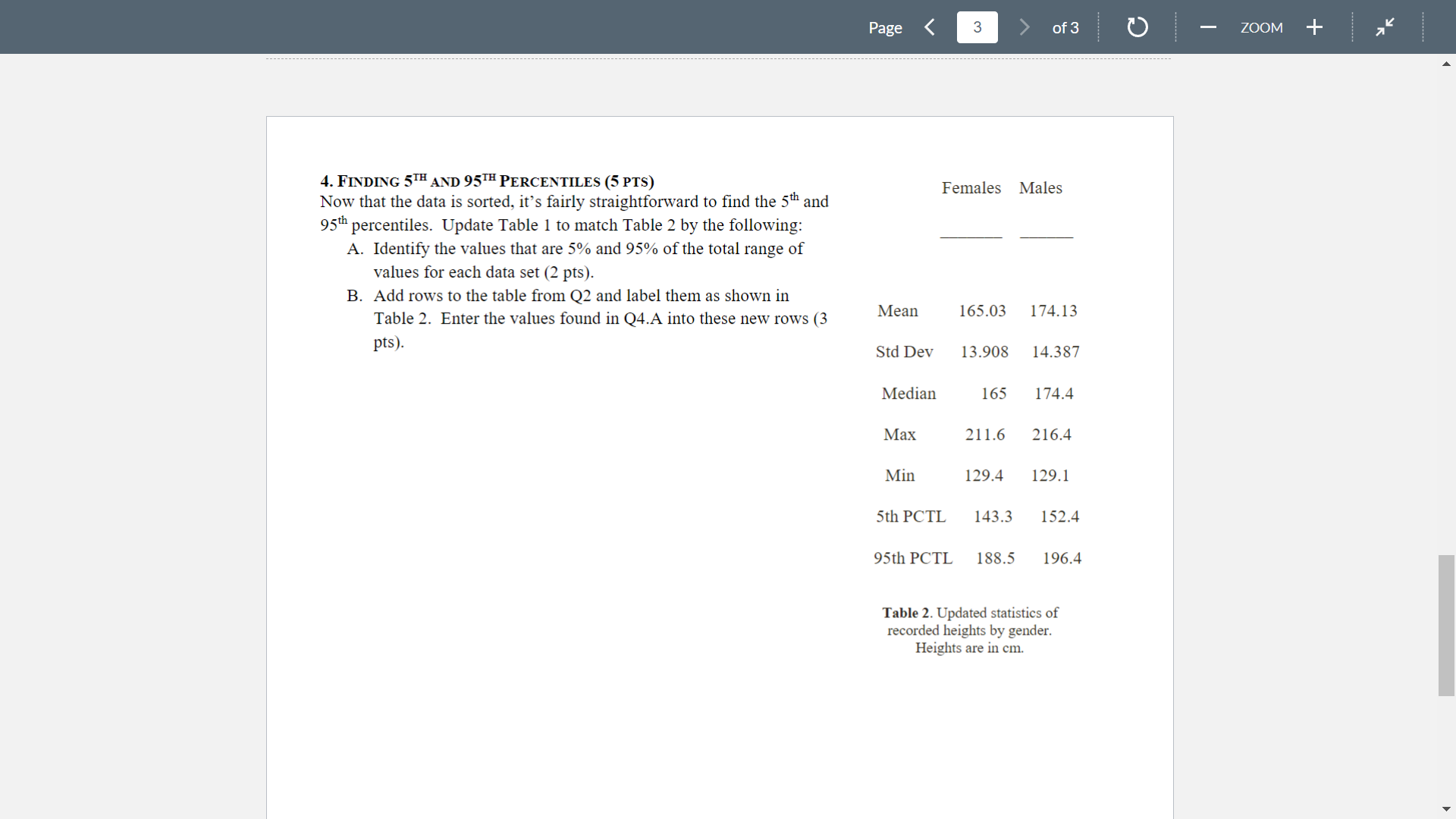Image resolution: width=1456 pixels, height=819 pixels.
Task: Click the section heading about percentiles
Action: click(x=486, y=180)
